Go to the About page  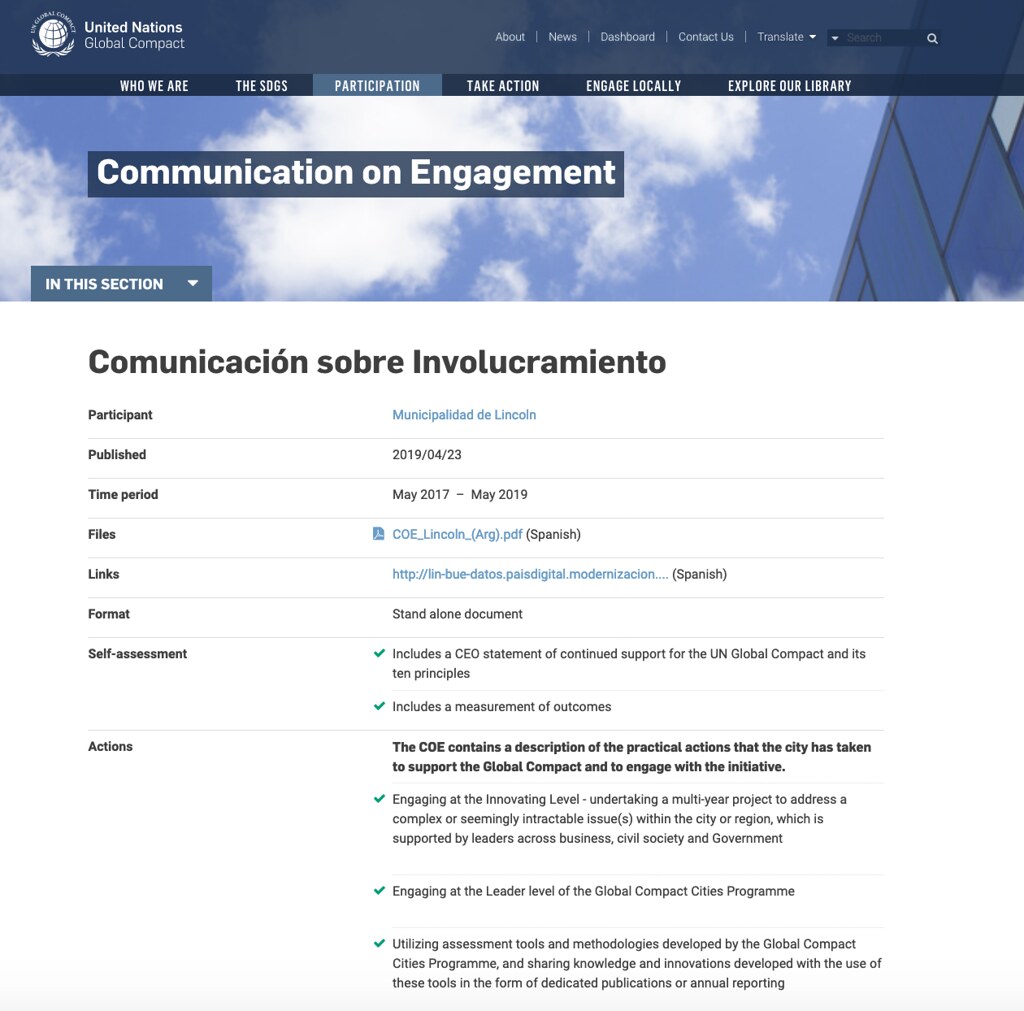point(509,37)
